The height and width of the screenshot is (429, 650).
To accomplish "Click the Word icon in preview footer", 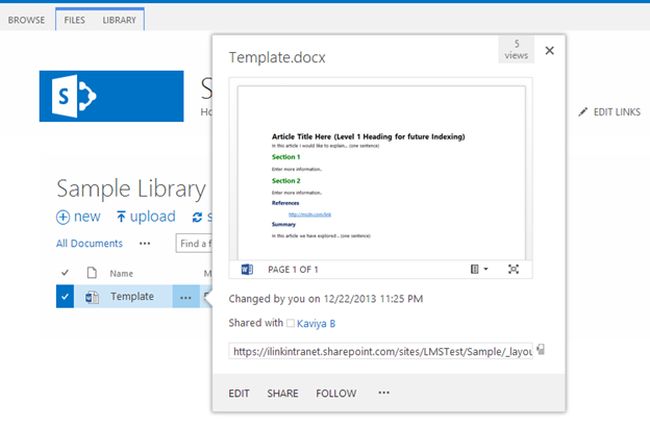I will tap(248, 269).
